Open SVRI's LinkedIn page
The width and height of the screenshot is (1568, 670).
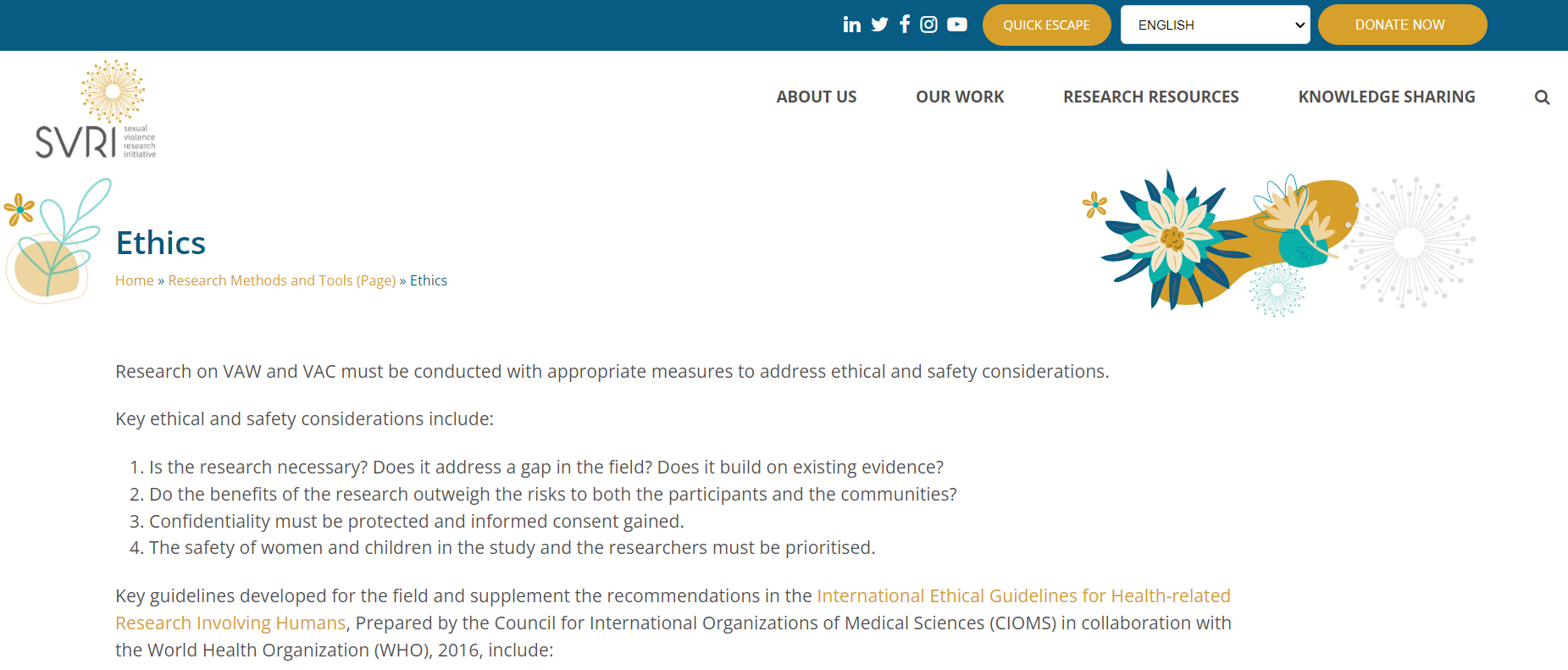(851, 24)
